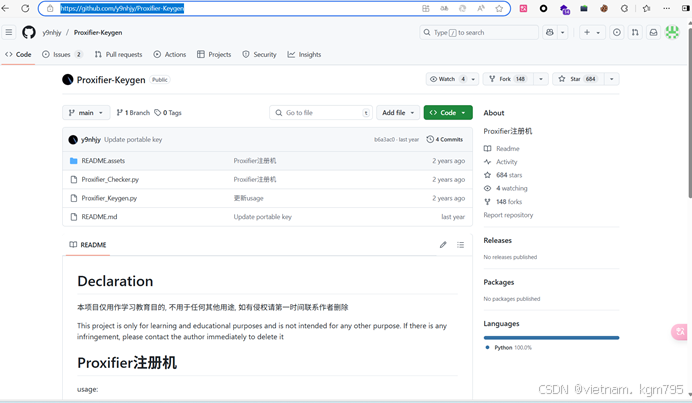Viewport: 692px width, 403px height.
Task: Open the Copilot icon in the GitHub header
Action: tap(549, 32)
